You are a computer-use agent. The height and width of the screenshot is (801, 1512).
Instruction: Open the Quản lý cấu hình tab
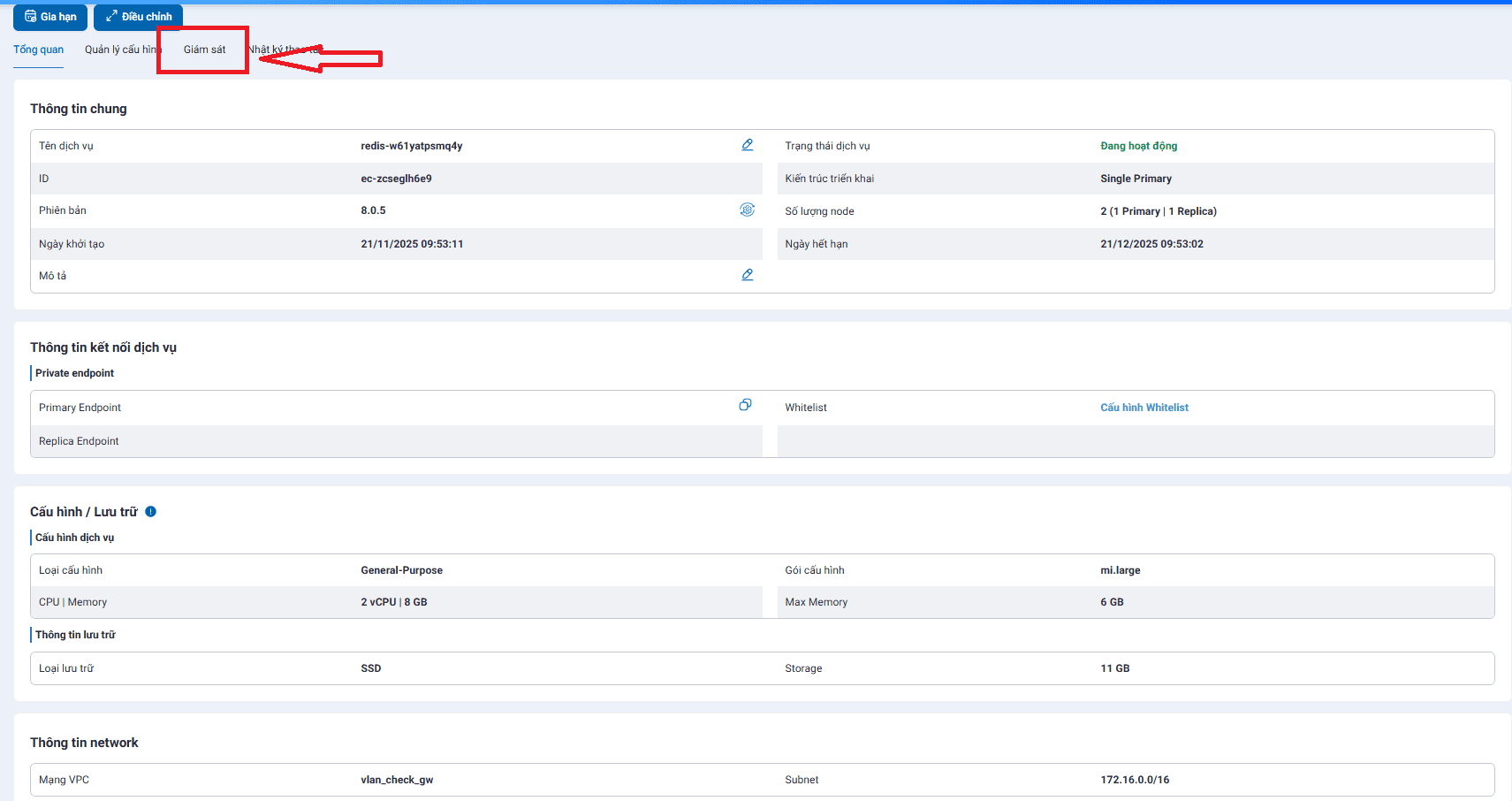click(122, 50)
